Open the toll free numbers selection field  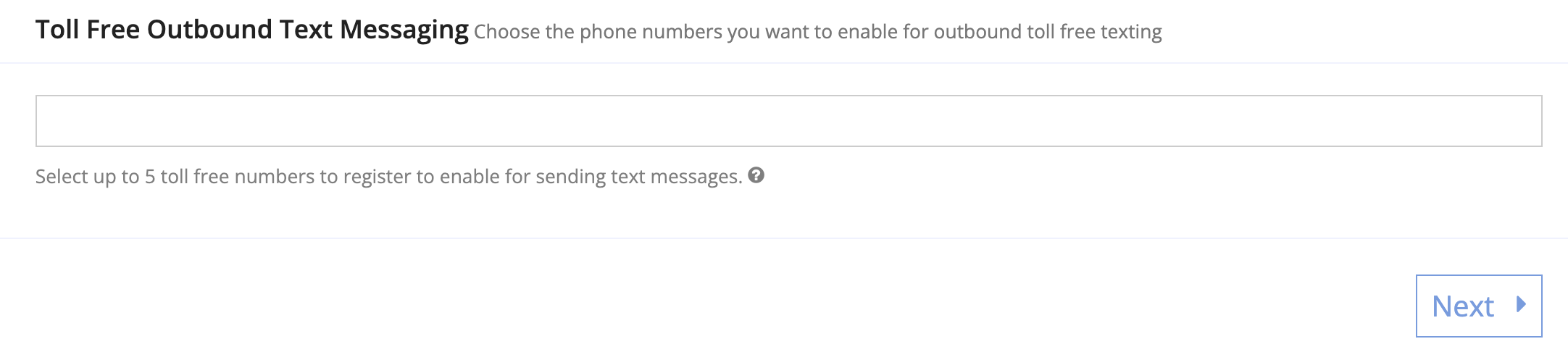coord(788,121)
